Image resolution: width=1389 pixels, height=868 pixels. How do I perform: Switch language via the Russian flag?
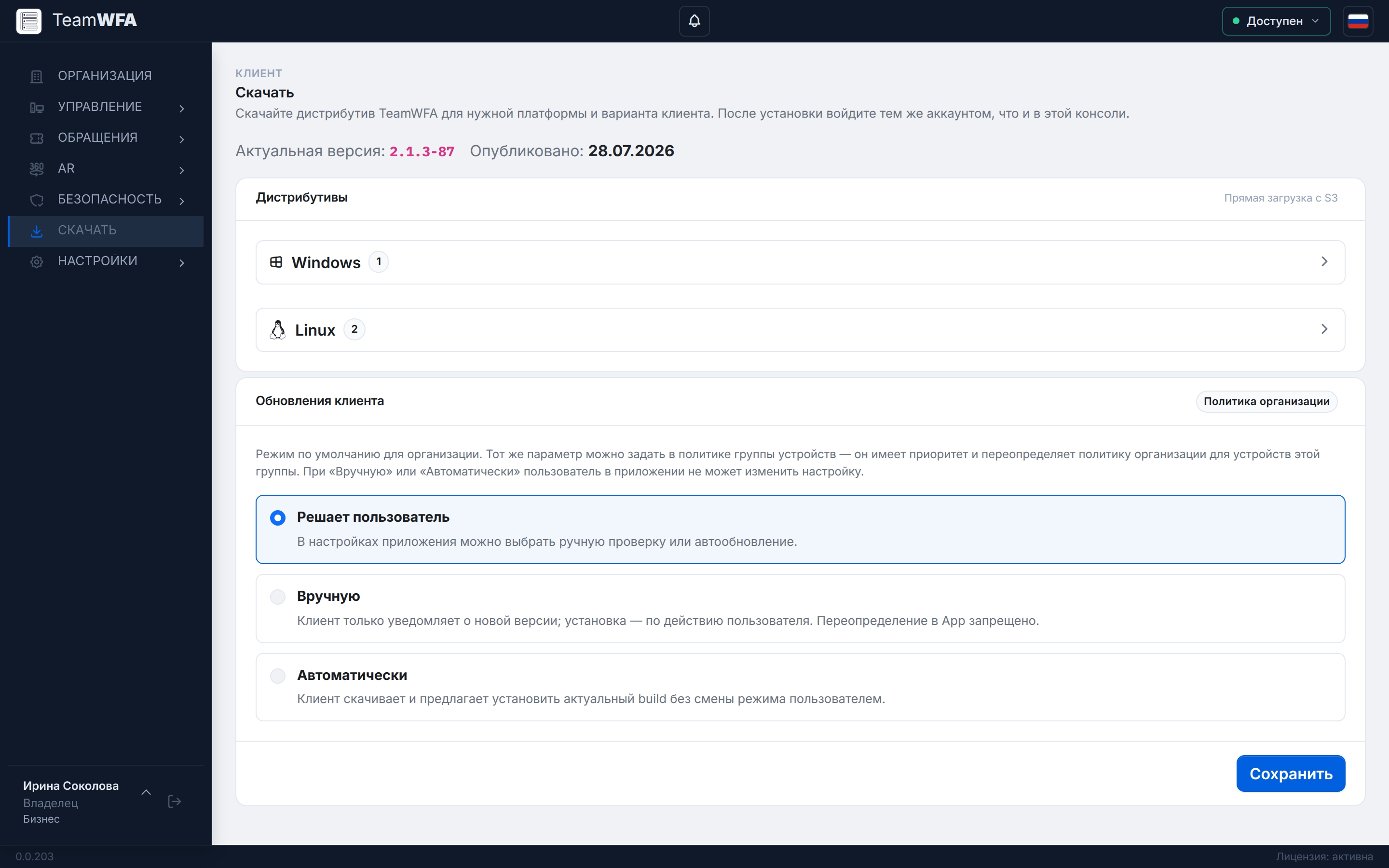(x=1358, y=21)
